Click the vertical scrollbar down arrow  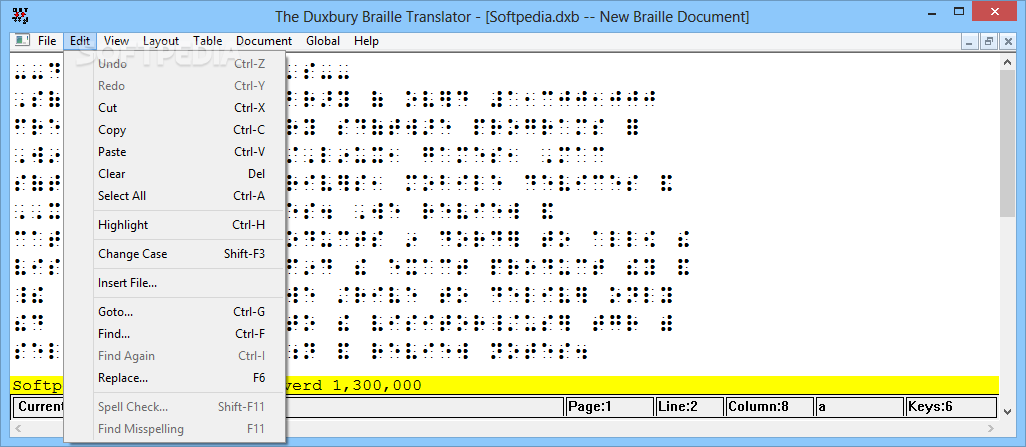[x=1008, y=412]
